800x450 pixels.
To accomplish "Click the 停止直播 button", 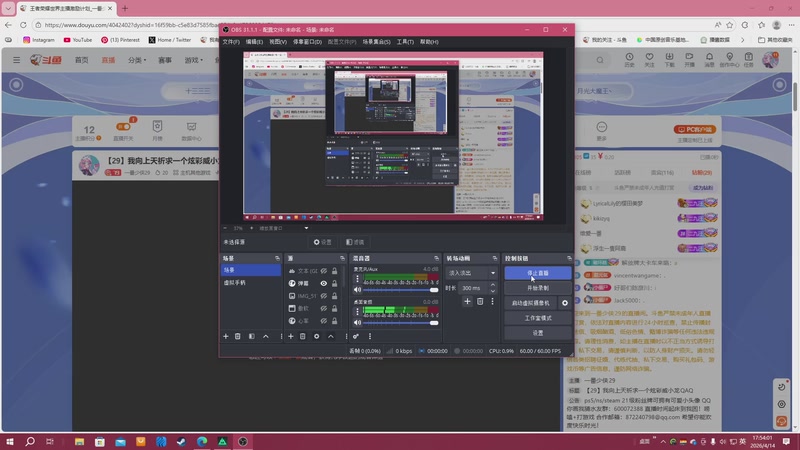I will [538, 273].
